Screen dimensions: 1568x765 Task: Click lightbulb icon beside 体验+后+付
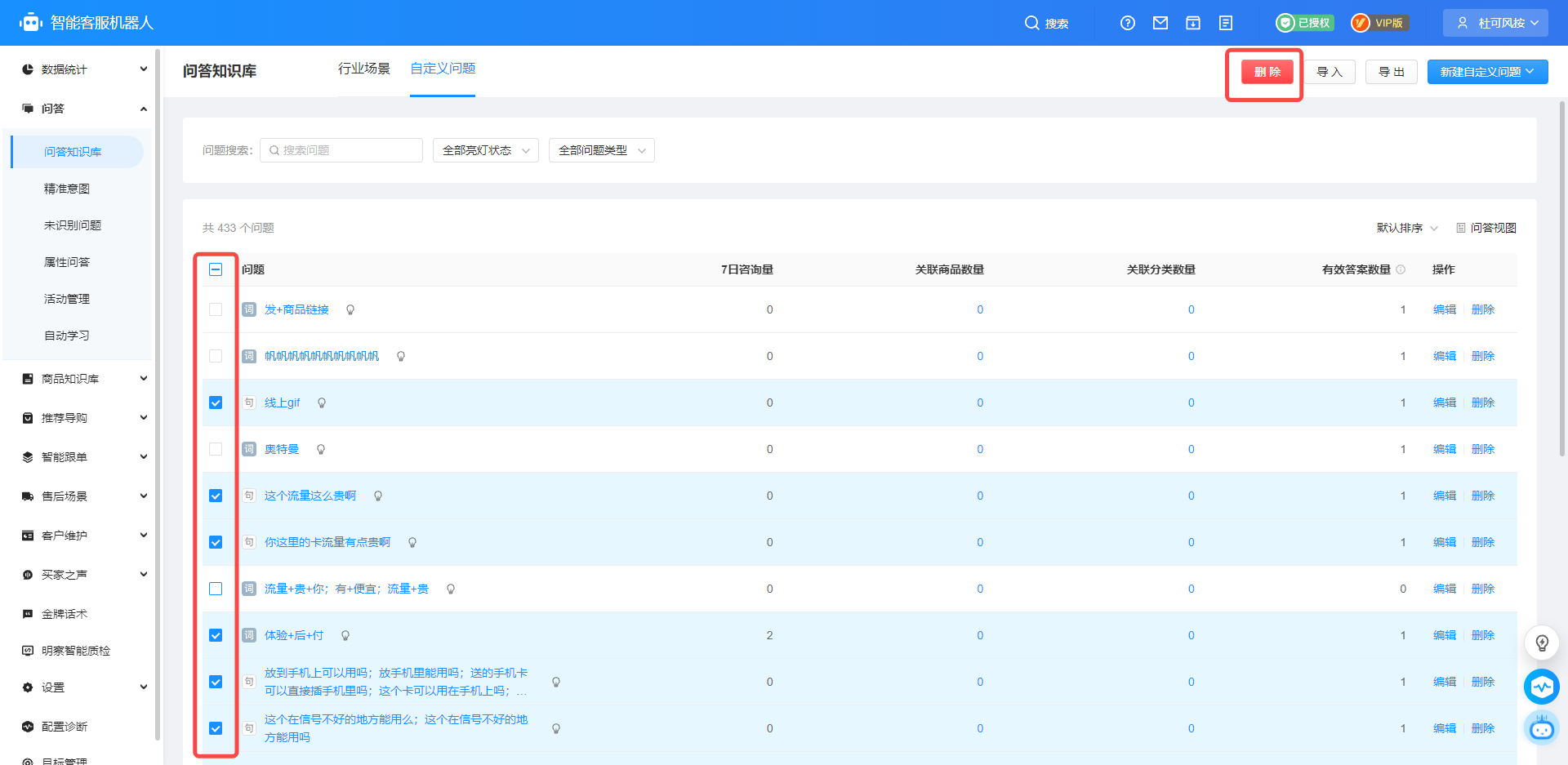coord(345,636)
